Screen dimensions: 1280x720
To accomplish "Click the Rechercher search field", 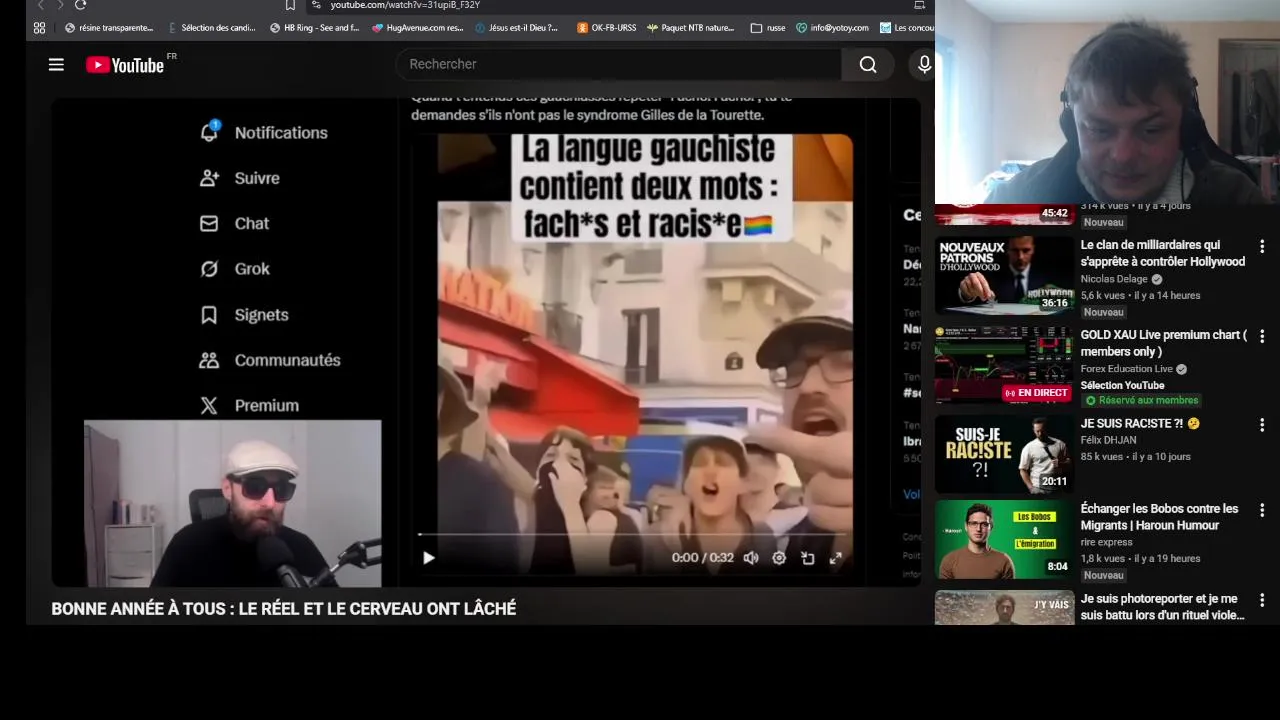I will tap(619, 64).
